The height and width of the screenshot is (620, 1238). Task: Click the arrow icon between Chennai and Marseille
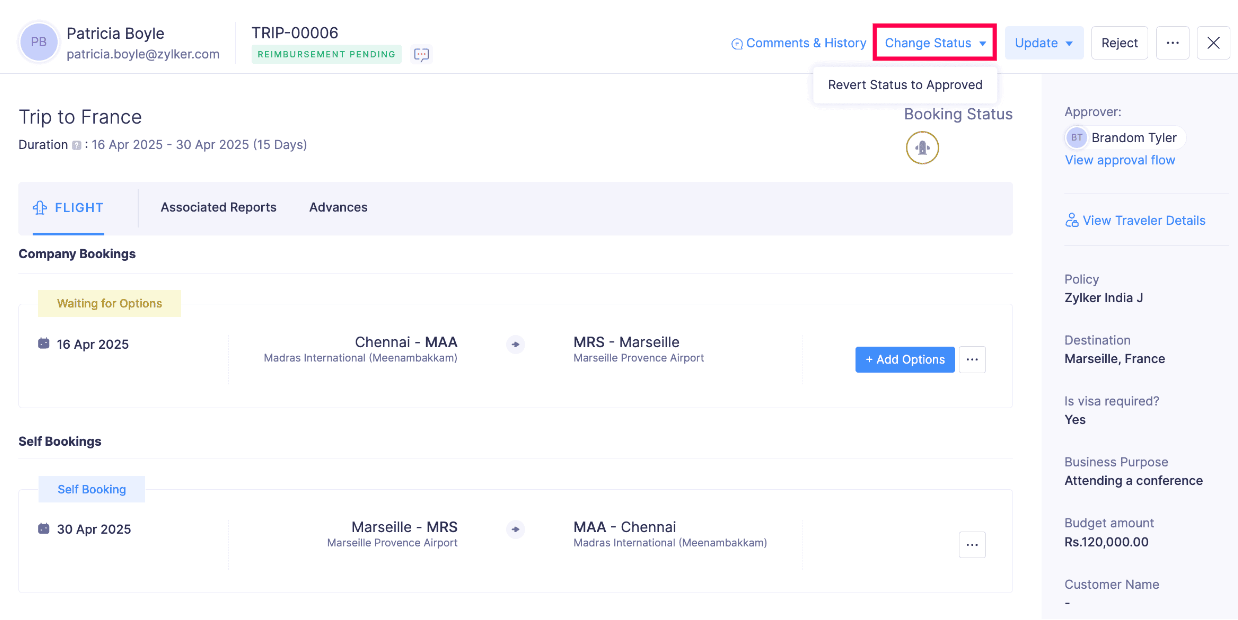coord(515,345)
